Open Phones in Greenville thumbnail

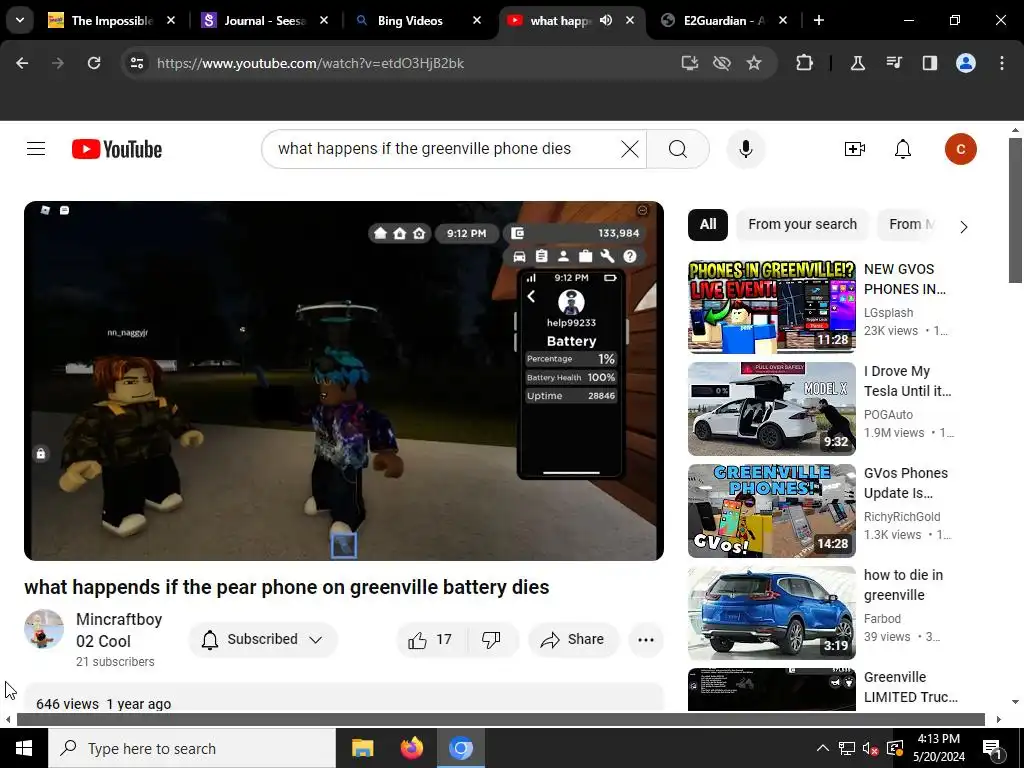tap(771, 307)
